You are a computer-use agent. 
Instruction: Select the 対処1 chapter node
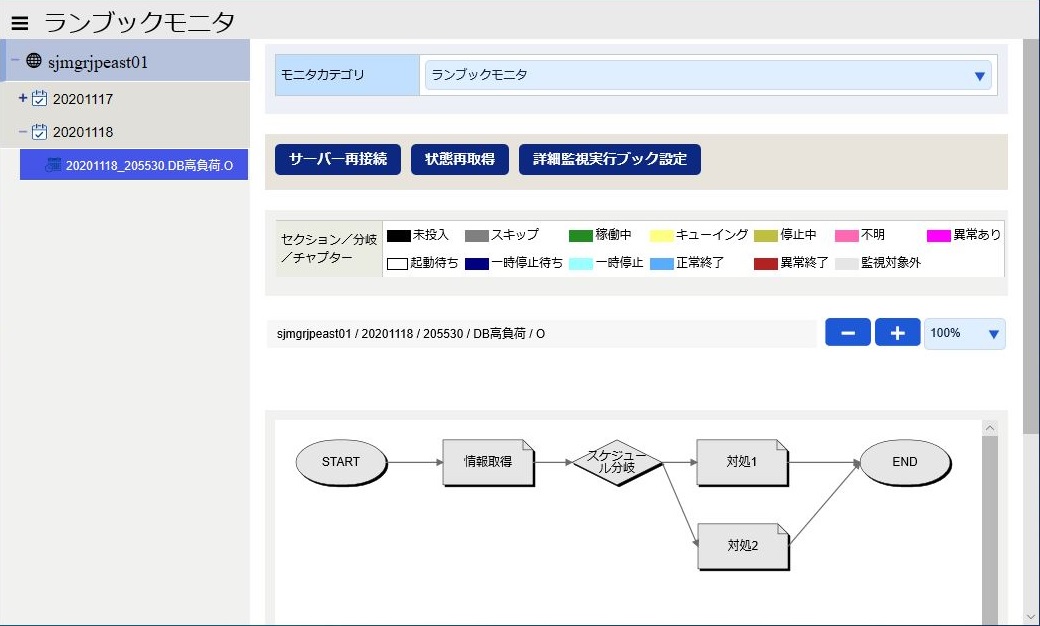click(x=742, y=462)
